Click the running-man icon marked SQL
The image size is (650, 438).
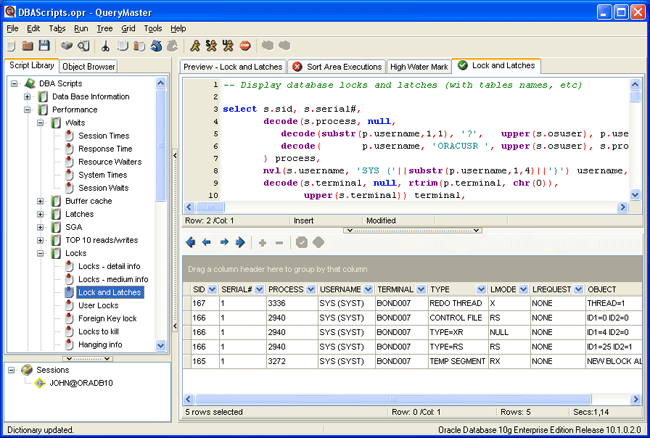point(211,46)
